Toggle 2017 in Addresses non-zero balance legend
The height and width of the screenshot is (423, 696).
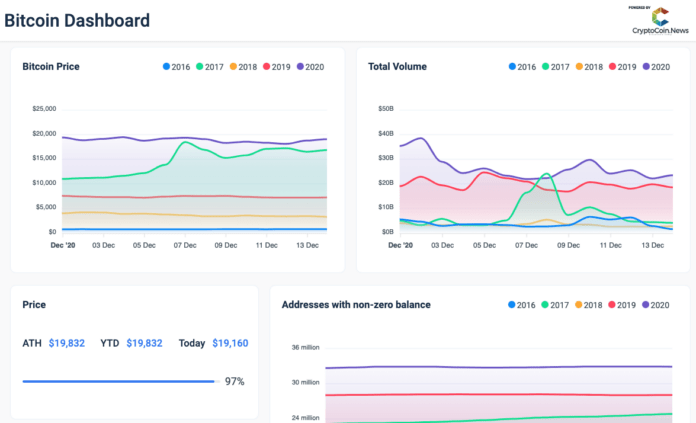[x=555, y=305]
